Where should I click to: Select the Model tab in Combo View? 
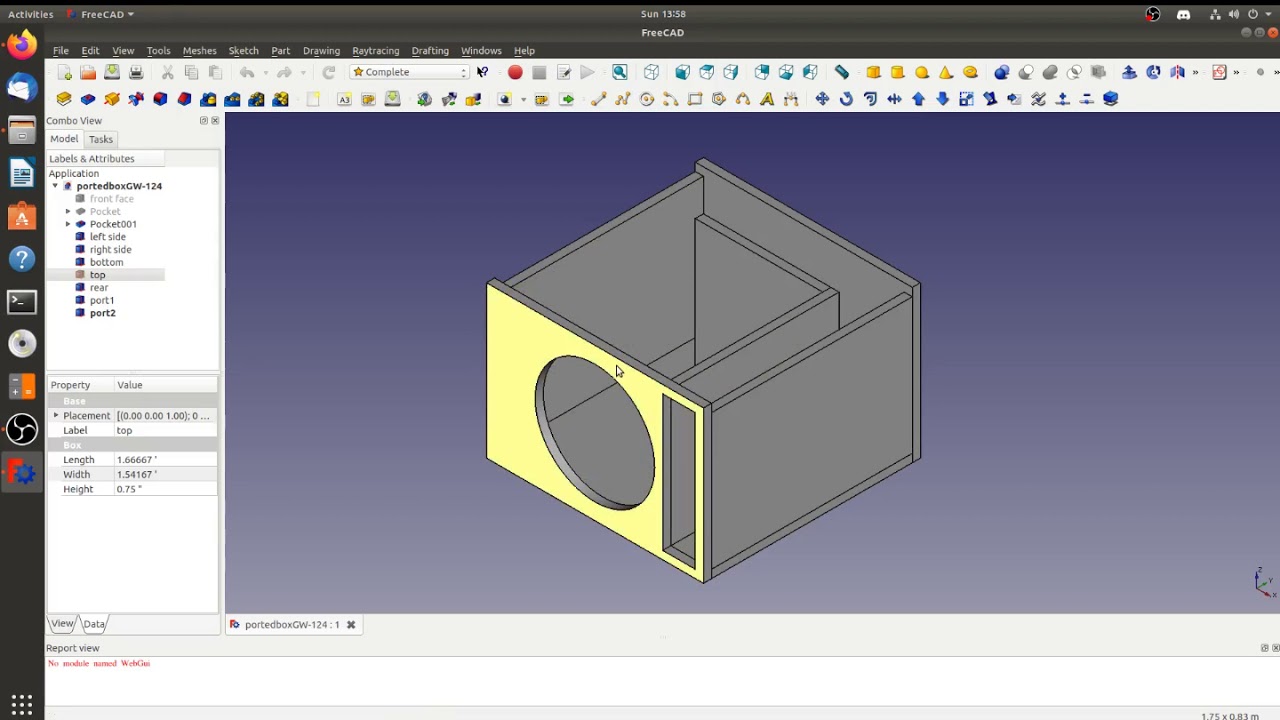coord(64,139)
